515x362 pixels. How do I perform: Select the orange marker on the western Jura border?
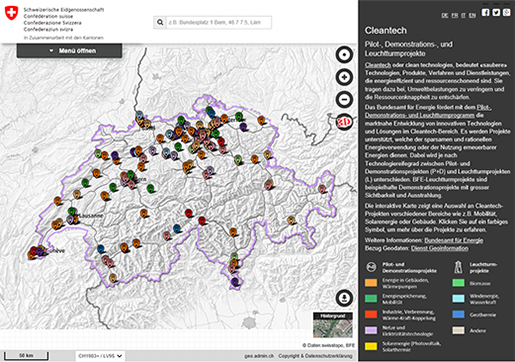pyautogui.click(x=58, y=201)
